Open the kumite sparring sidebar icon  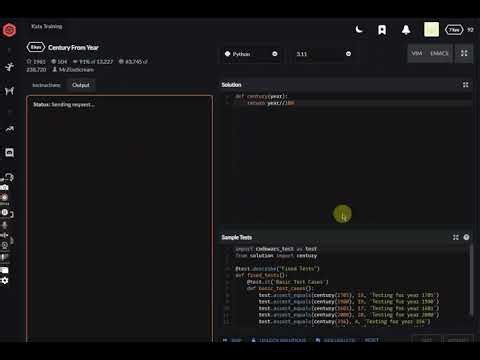(9, 91)
